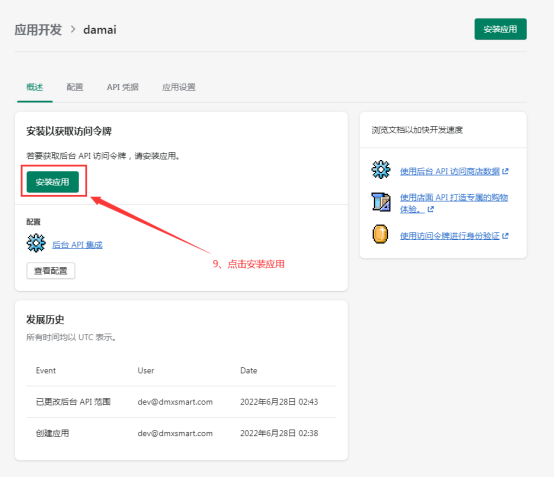Switch to the 配置 tab
Viewport: 554px width, 477px height.
coord(75,87)
